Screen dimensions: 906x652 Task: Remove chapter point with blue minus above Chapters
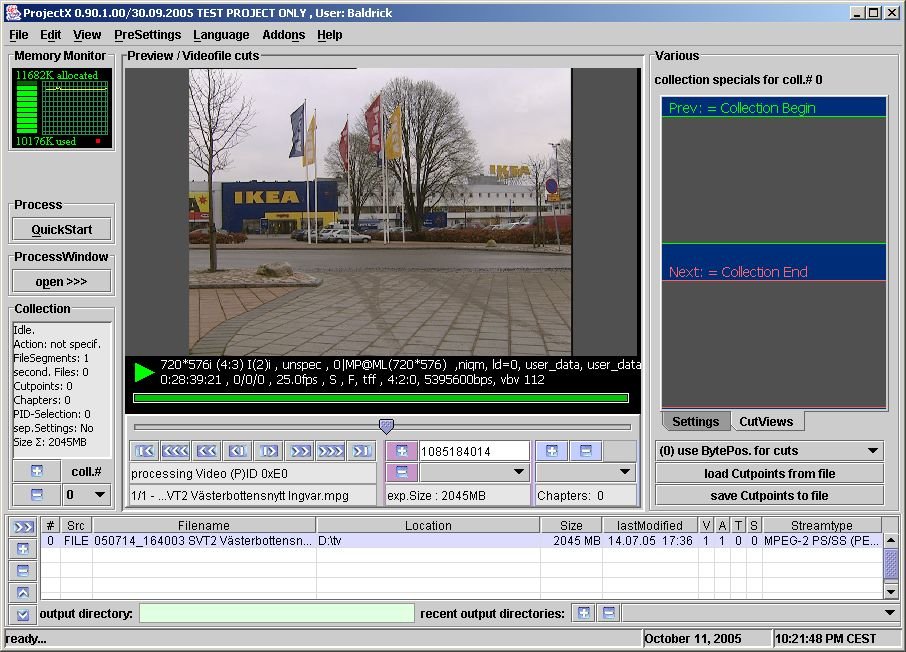pos(586,451)
